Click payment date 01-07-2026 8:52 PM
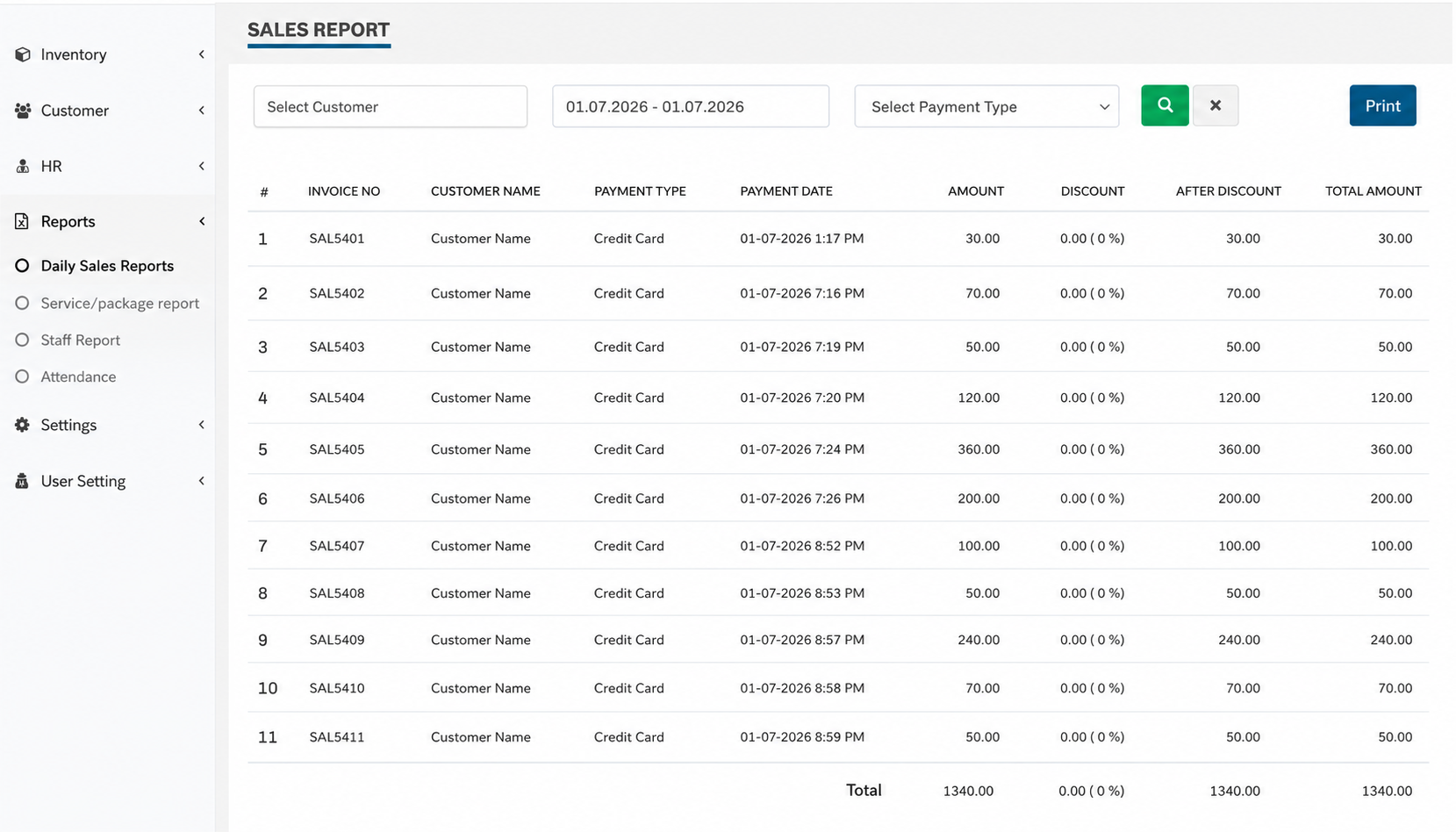 802,546
